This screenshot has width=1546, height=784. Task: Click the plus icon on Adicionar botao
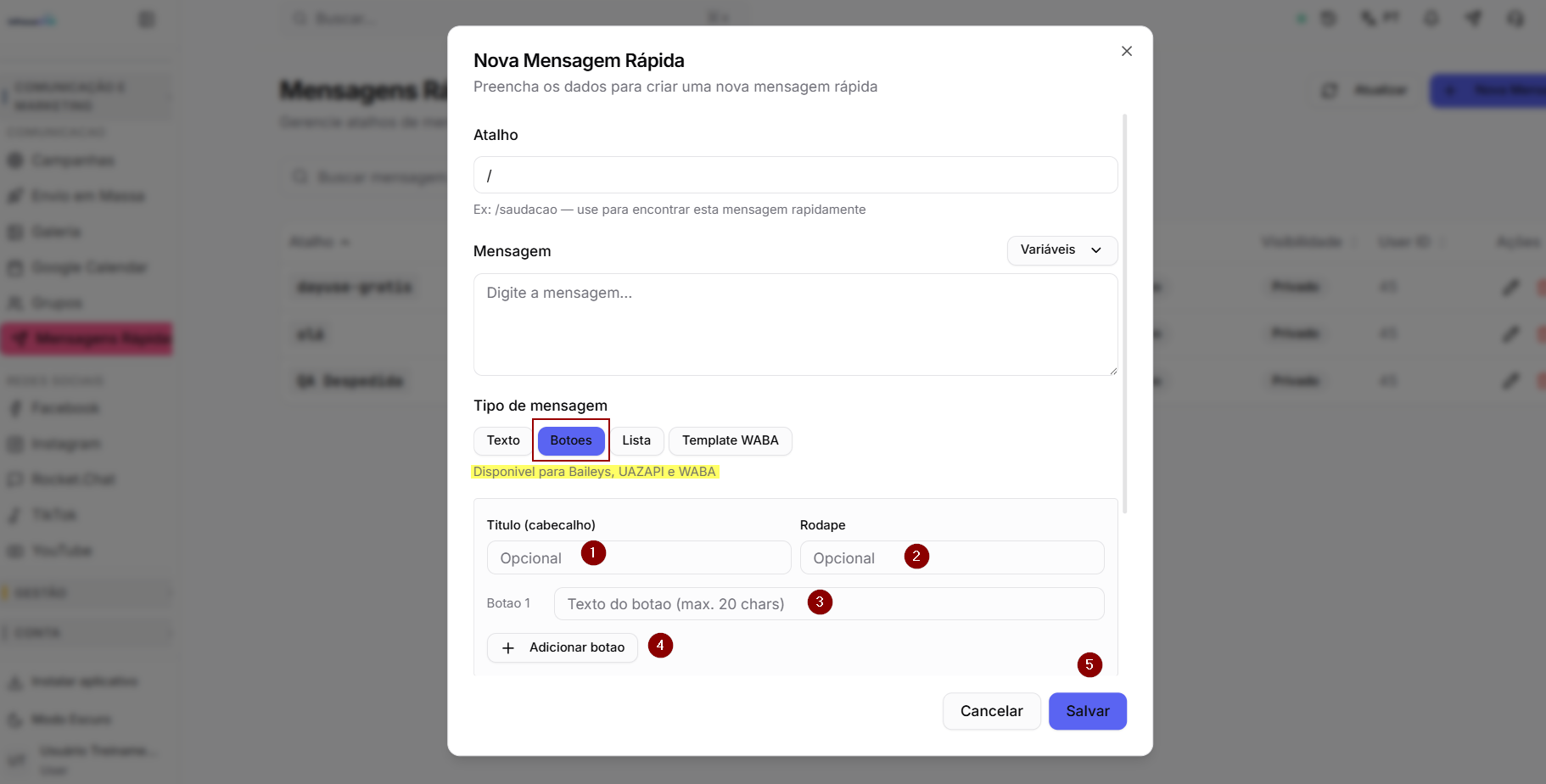(x=508, y=648)
